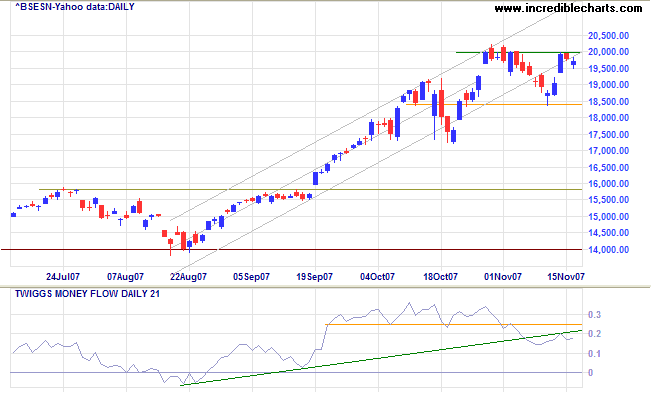
Task: Select the 18,500.00 price axis label
Action: click(x=608, y=101)
